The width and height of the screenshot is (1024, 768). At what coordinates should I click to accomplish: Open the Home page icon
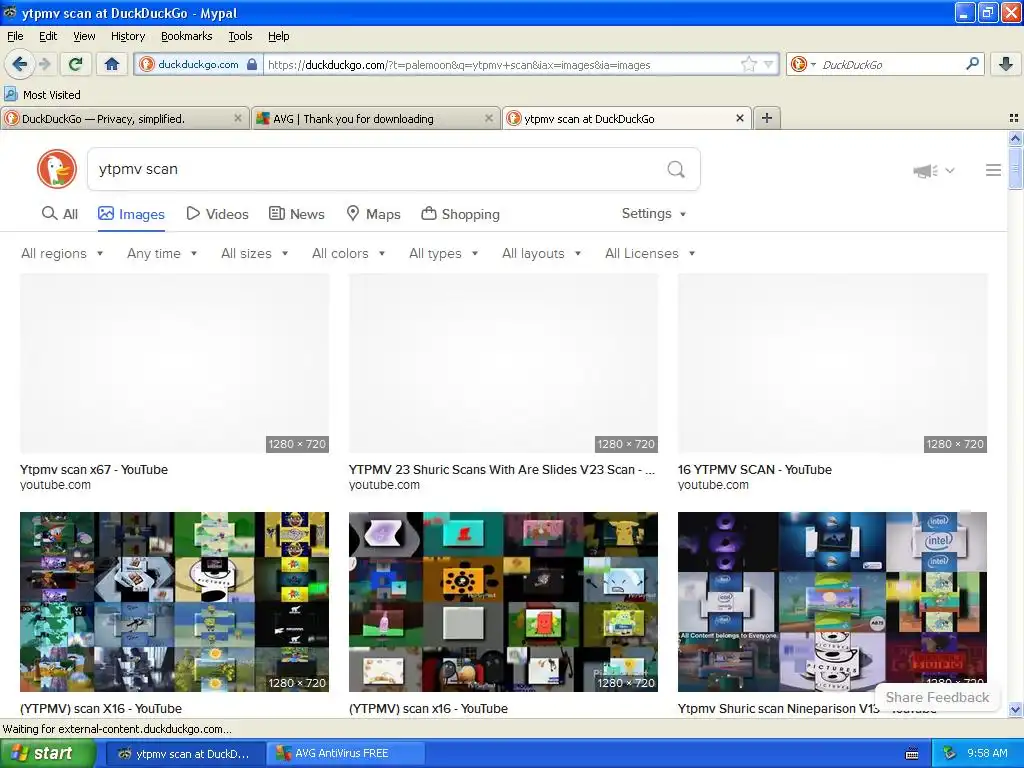[112, 64]
